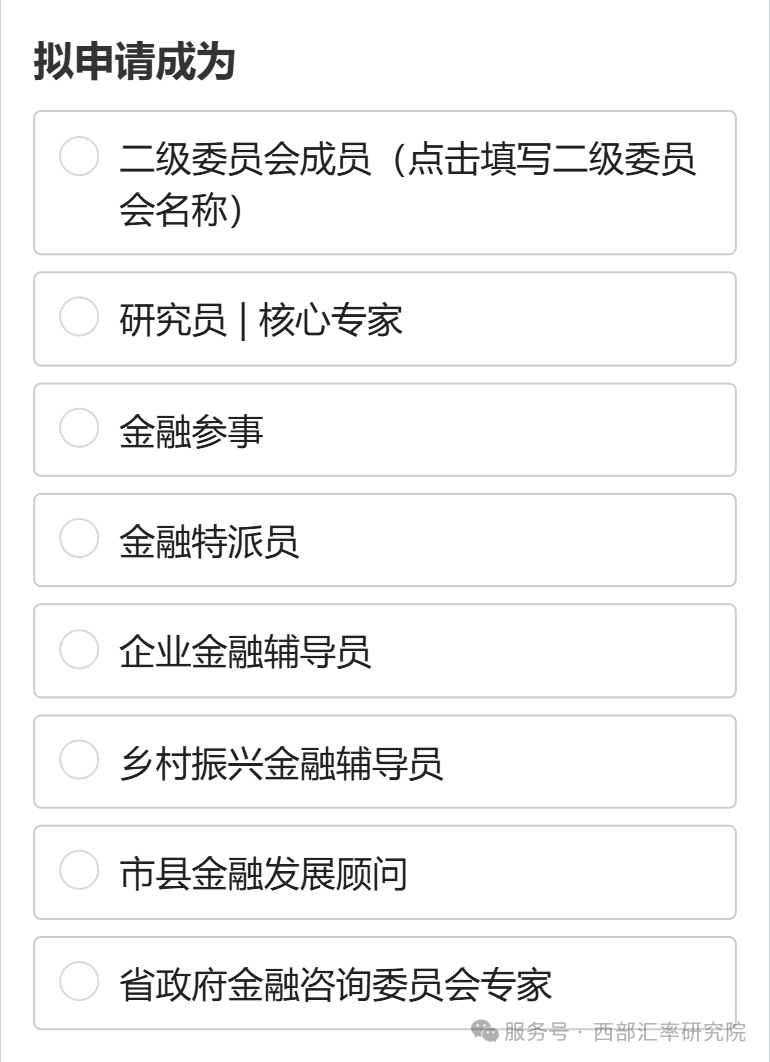Screen dimensions: 770x1062
Task: Click the 市县金融发展顾问 label text
Action: (x=263, y=874)
